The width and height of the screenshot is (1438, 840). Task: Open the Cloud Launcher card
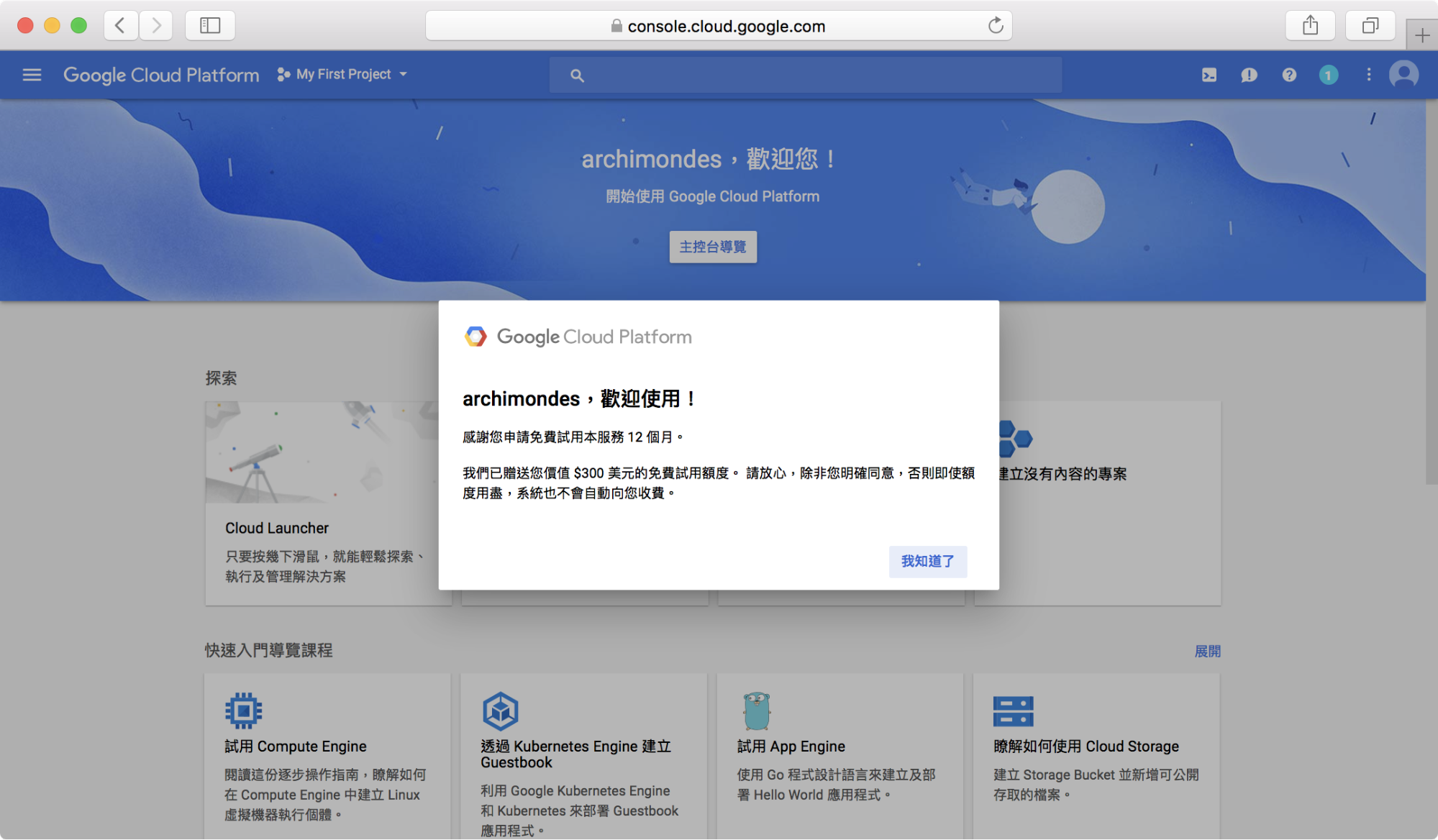pyautogui.click(x=328, y=503)
